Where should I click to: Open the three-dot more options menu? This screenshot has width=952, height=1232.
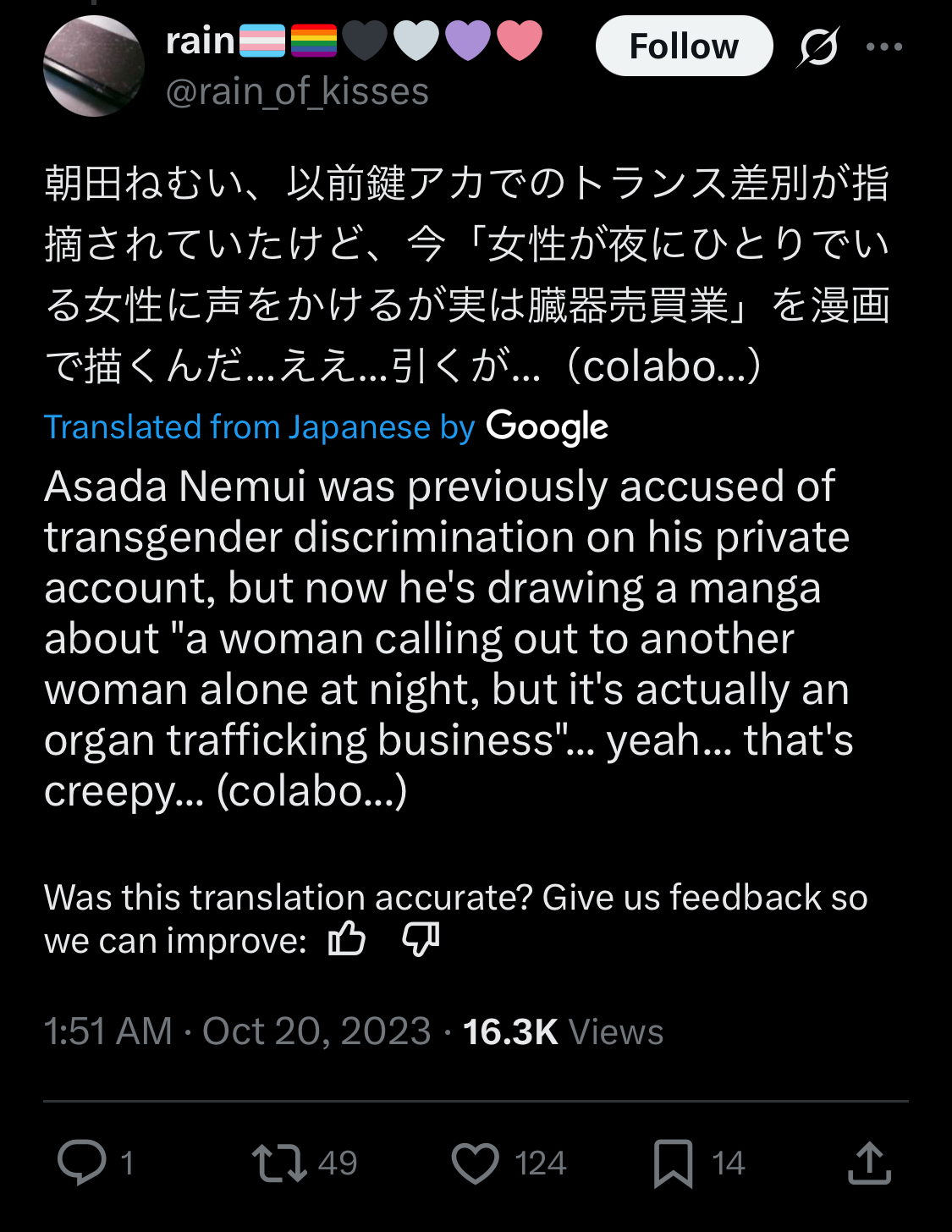tap(884, 47)
